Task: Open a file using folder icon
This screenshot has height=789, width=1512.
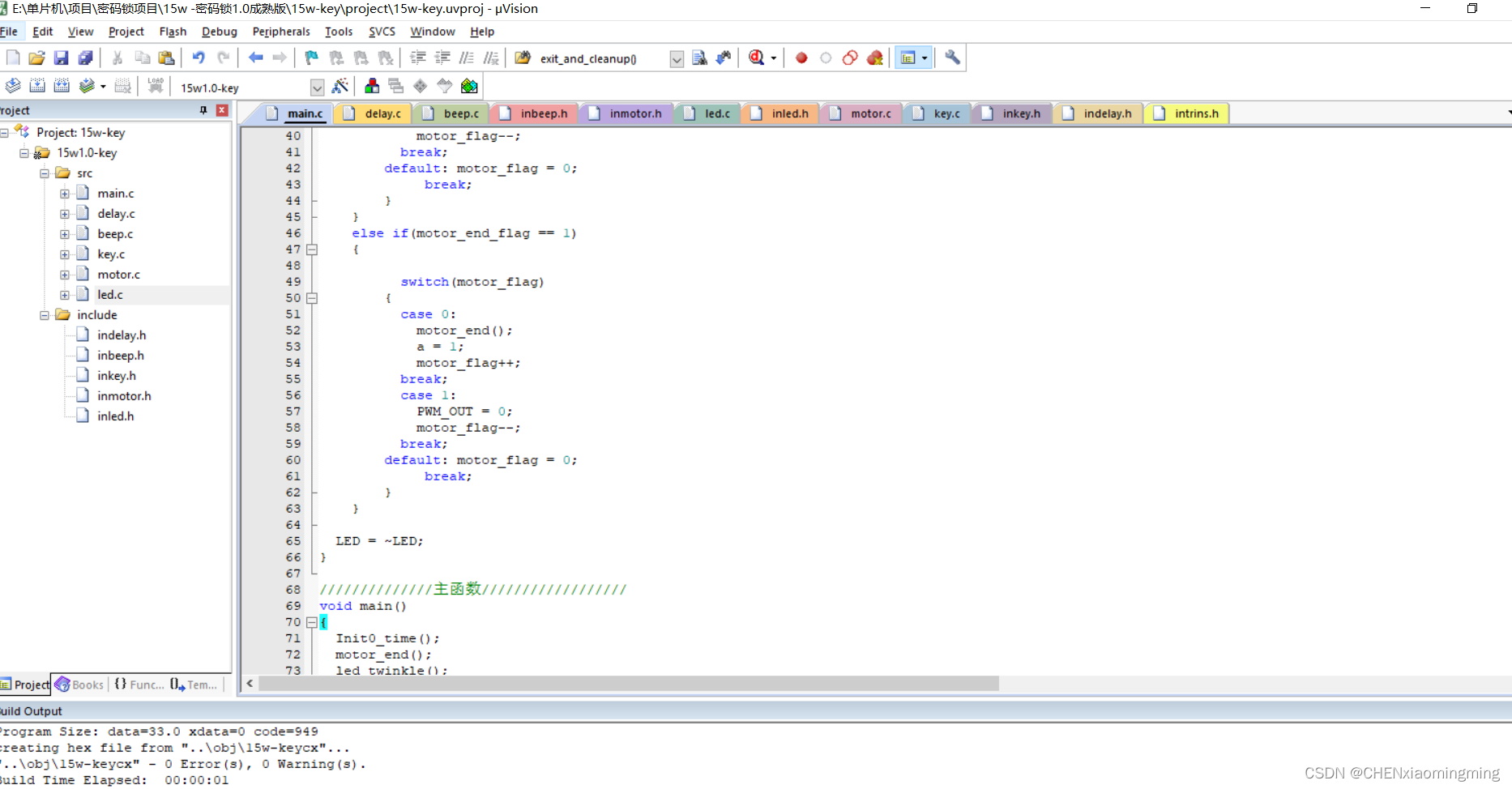Action: tap(36, 58)
